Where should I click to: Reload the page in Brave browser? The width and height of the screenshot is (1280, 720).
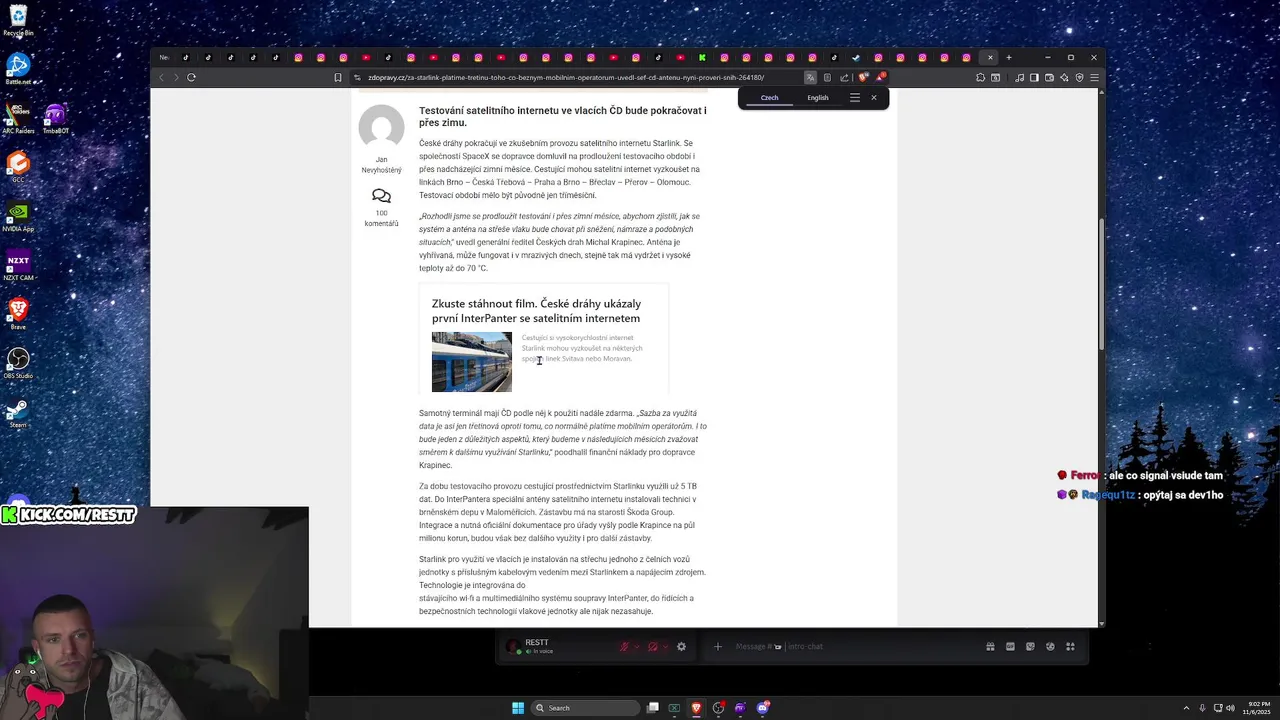click(191, 77)
